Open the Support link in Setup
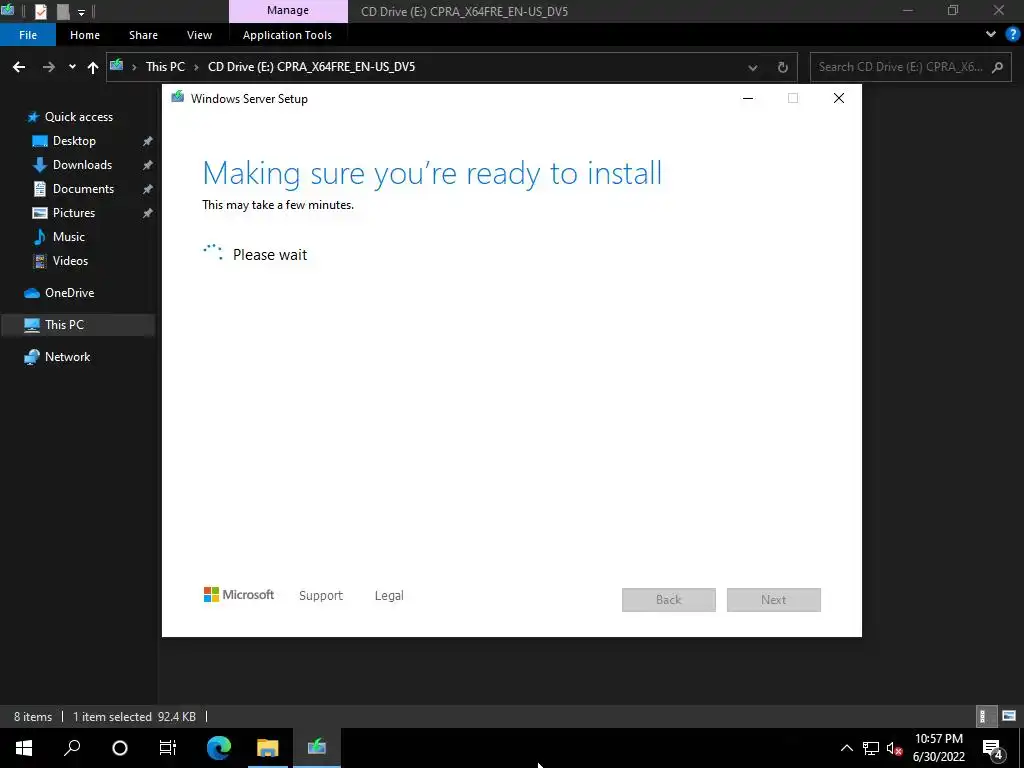1024x768 pixels. (321, 596)
